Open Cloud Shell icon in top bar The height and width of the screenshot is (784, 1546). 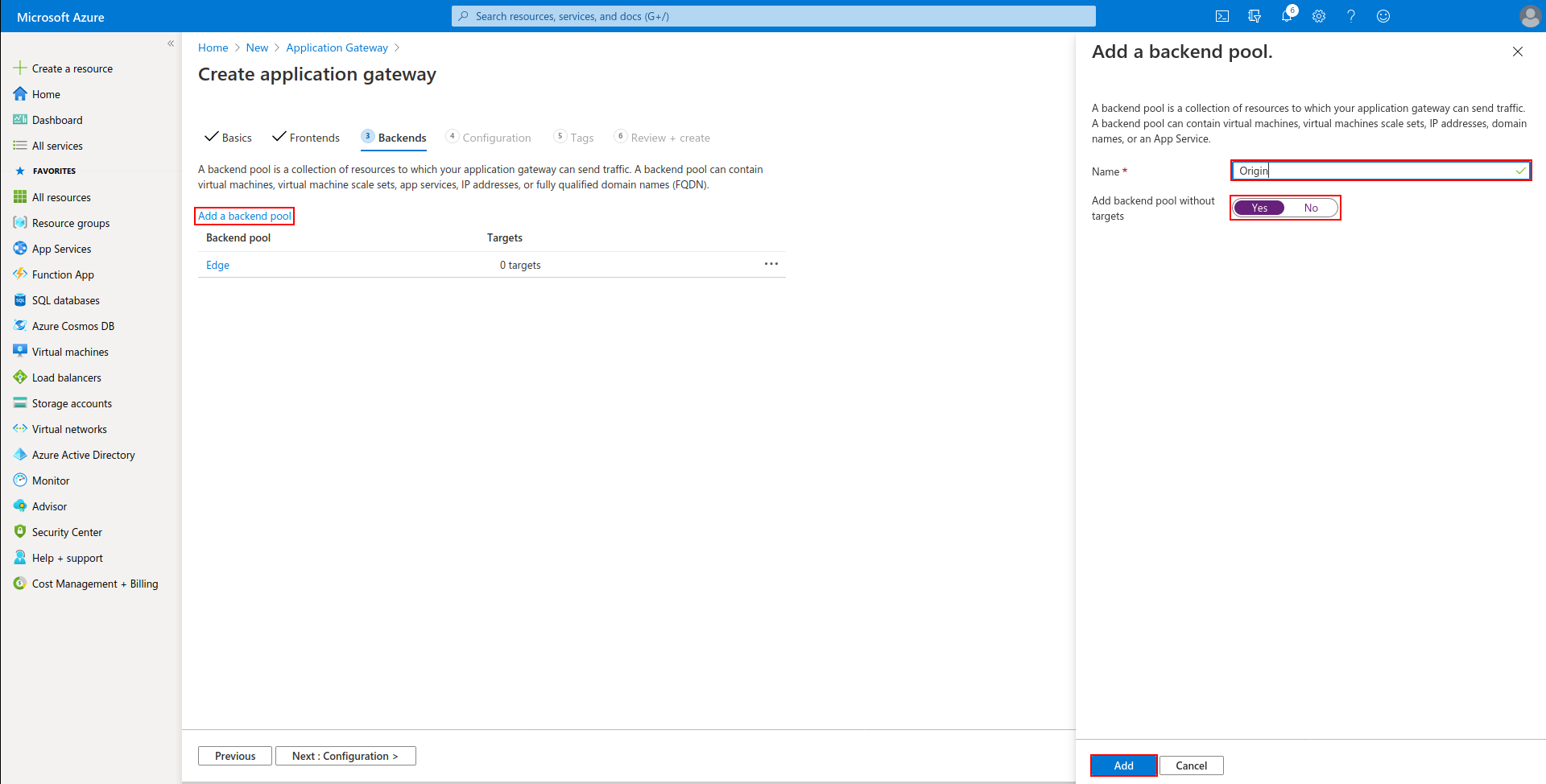(1222, 16)
